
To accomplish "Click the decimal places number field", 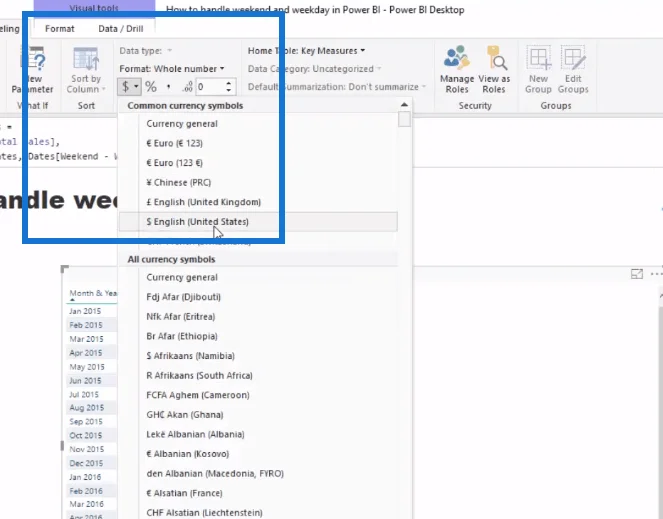I will [210, 87].
